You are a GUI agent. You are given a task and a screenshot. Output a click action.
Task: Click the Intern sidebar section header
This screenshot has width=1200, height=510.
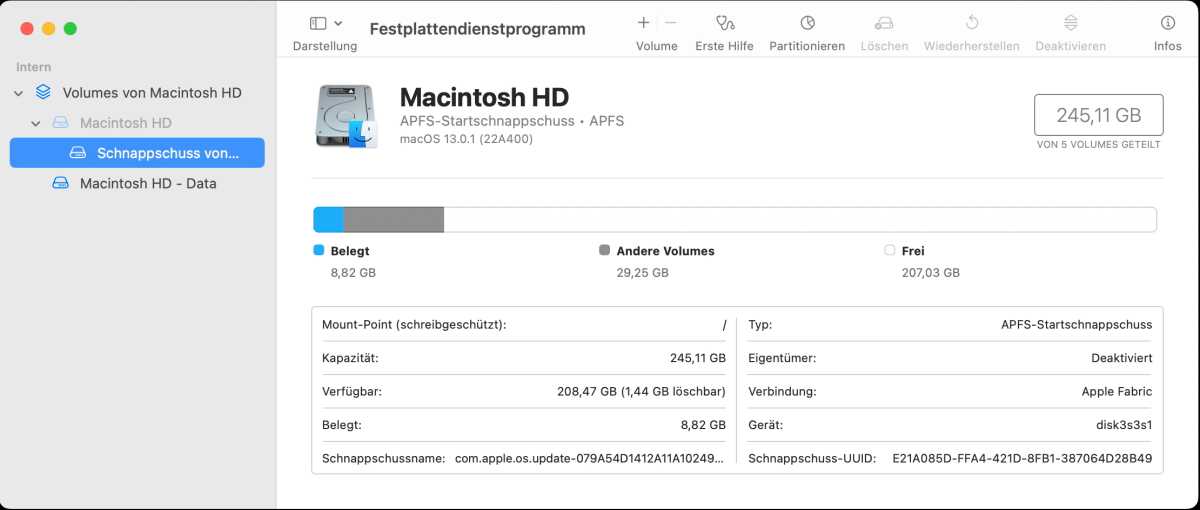coord(33,67)
